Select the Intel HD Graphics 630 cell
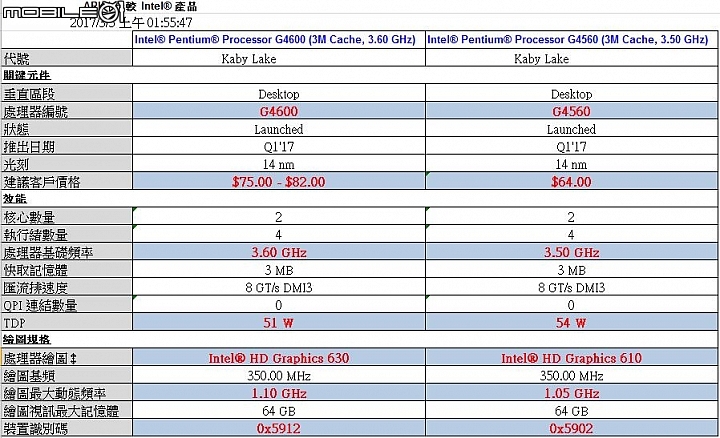The height and width of the screenshot is (438, 720). [x=279, y=358]
